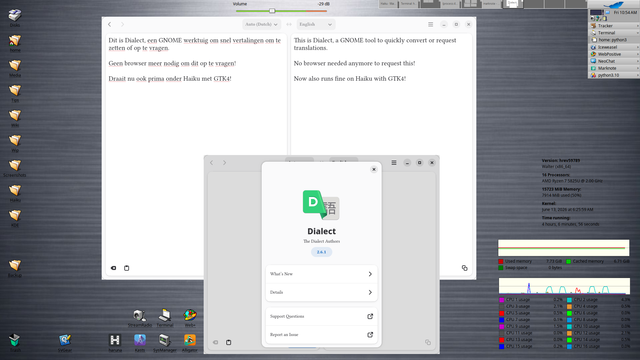
Task: Expand the Details row in About dialog
Action: pos(321,292)
